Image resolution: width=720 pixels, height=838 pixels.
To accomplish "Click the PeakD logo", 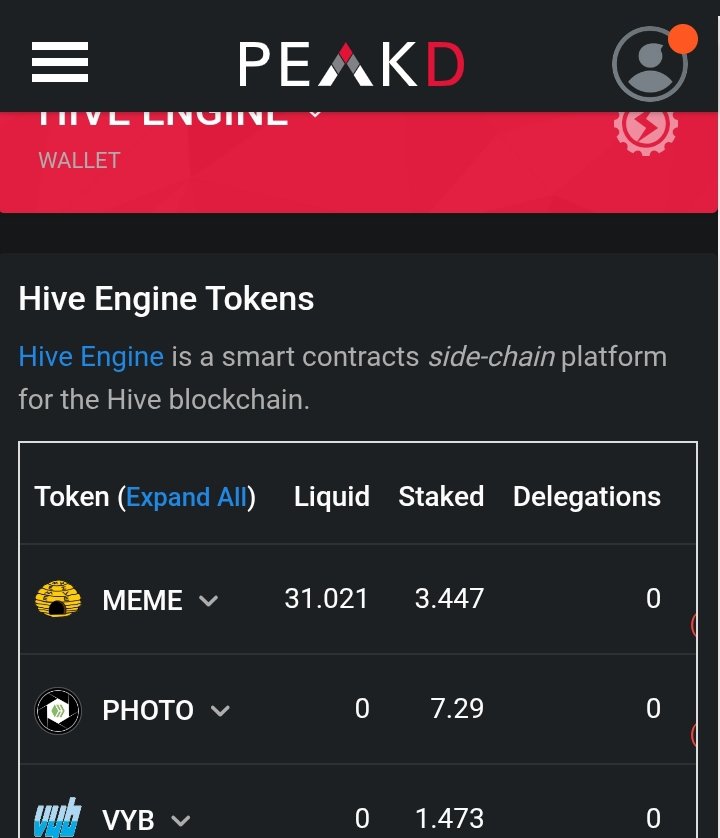I will (x=351, y=64).
